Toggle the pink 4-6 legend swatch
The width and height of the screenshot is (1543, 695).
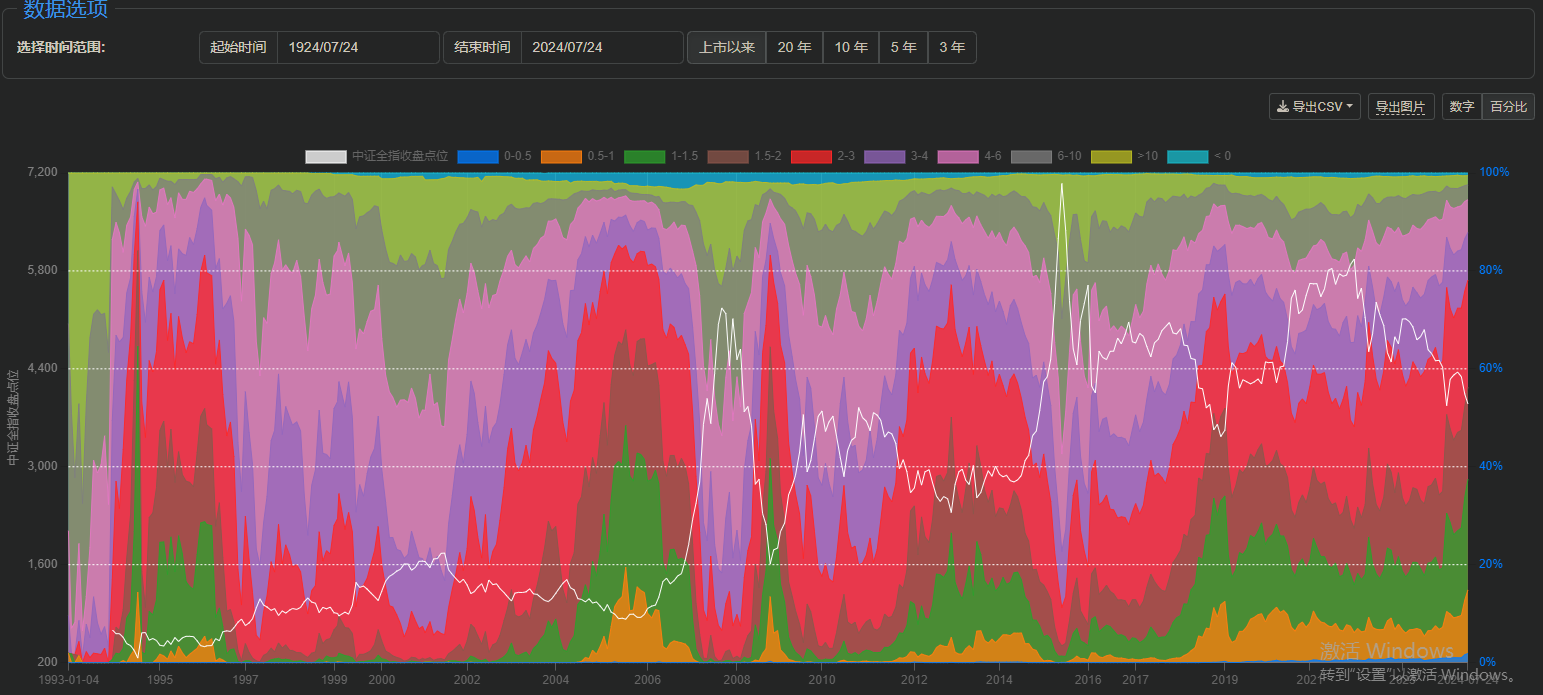tap(957, 156)
